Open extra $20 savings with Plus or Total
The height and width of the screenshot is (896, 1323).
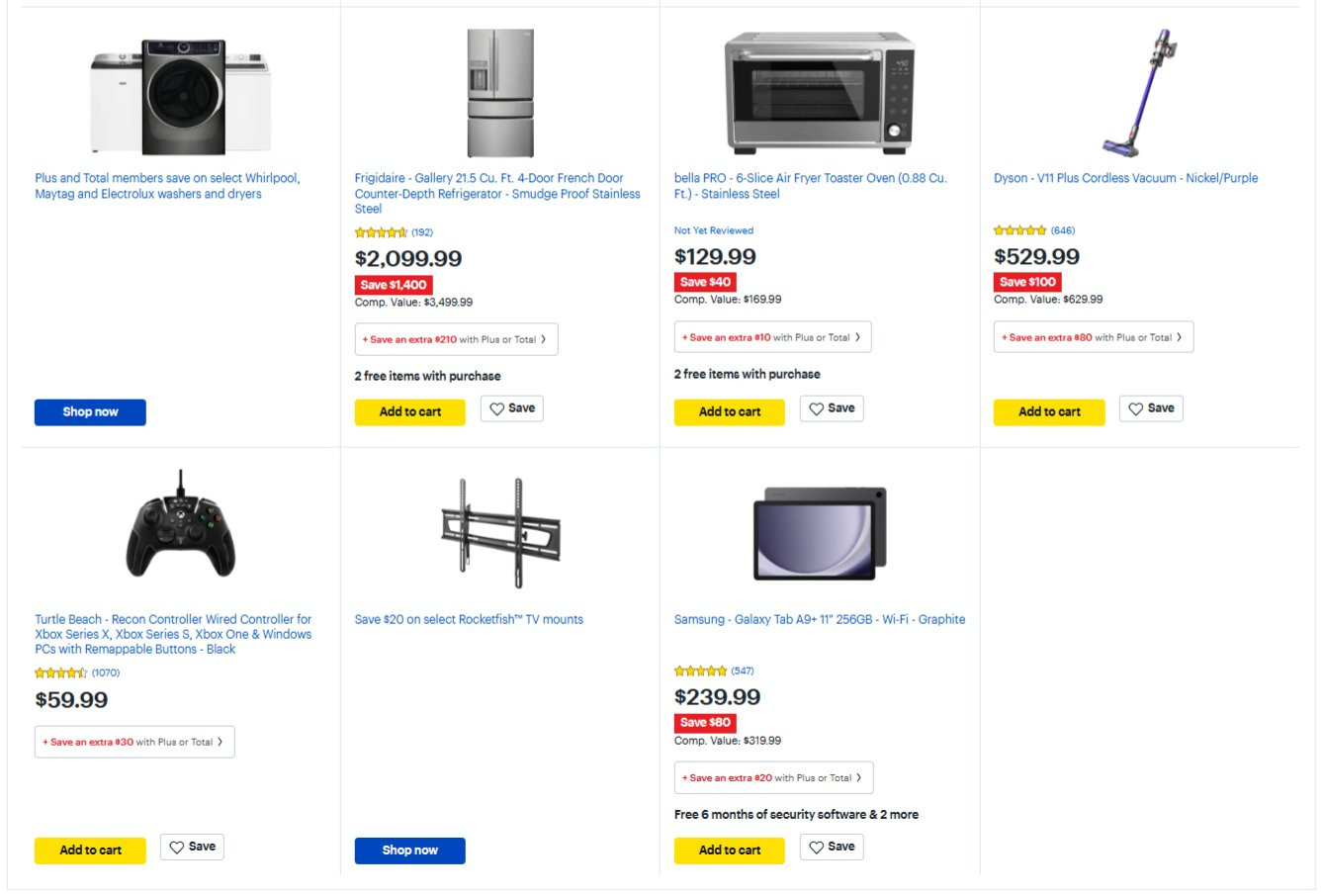coord(773,777)
